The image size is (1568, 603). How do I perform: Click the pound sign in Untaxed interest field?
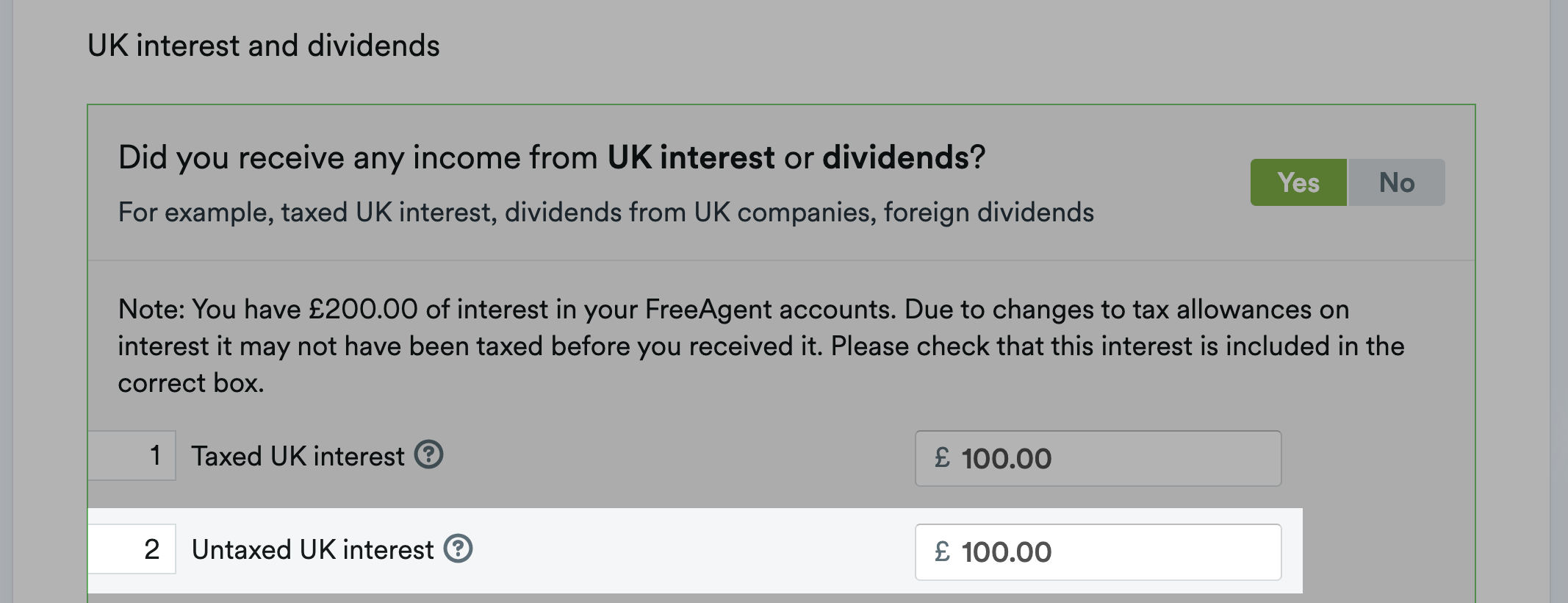pos(942,551)
